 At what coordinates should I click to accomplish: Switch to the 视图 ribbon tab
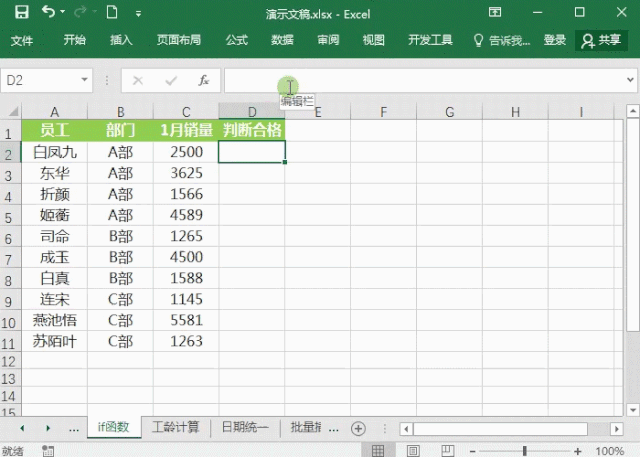[x=374, y=40]
